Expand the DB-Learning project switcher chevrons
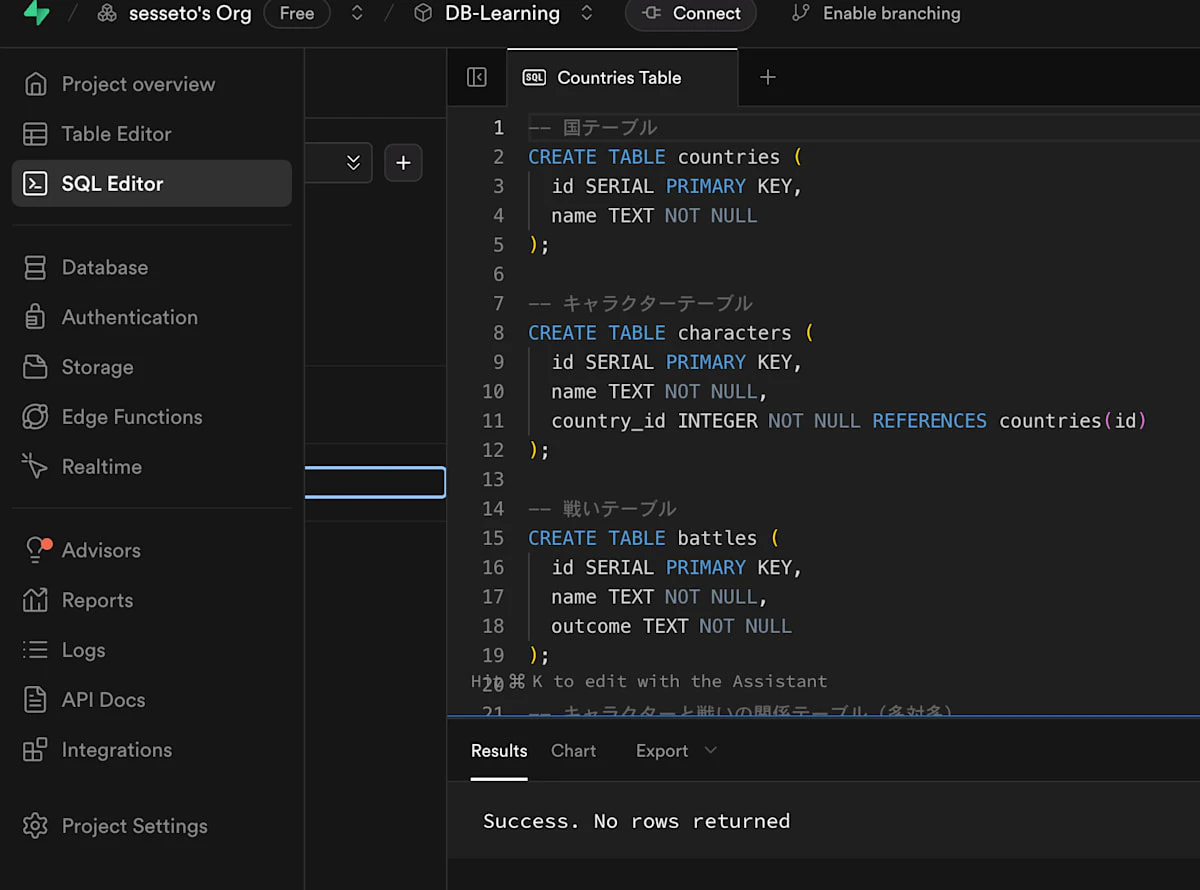This screenshot has height=890, width=1200. click(587, 13)
